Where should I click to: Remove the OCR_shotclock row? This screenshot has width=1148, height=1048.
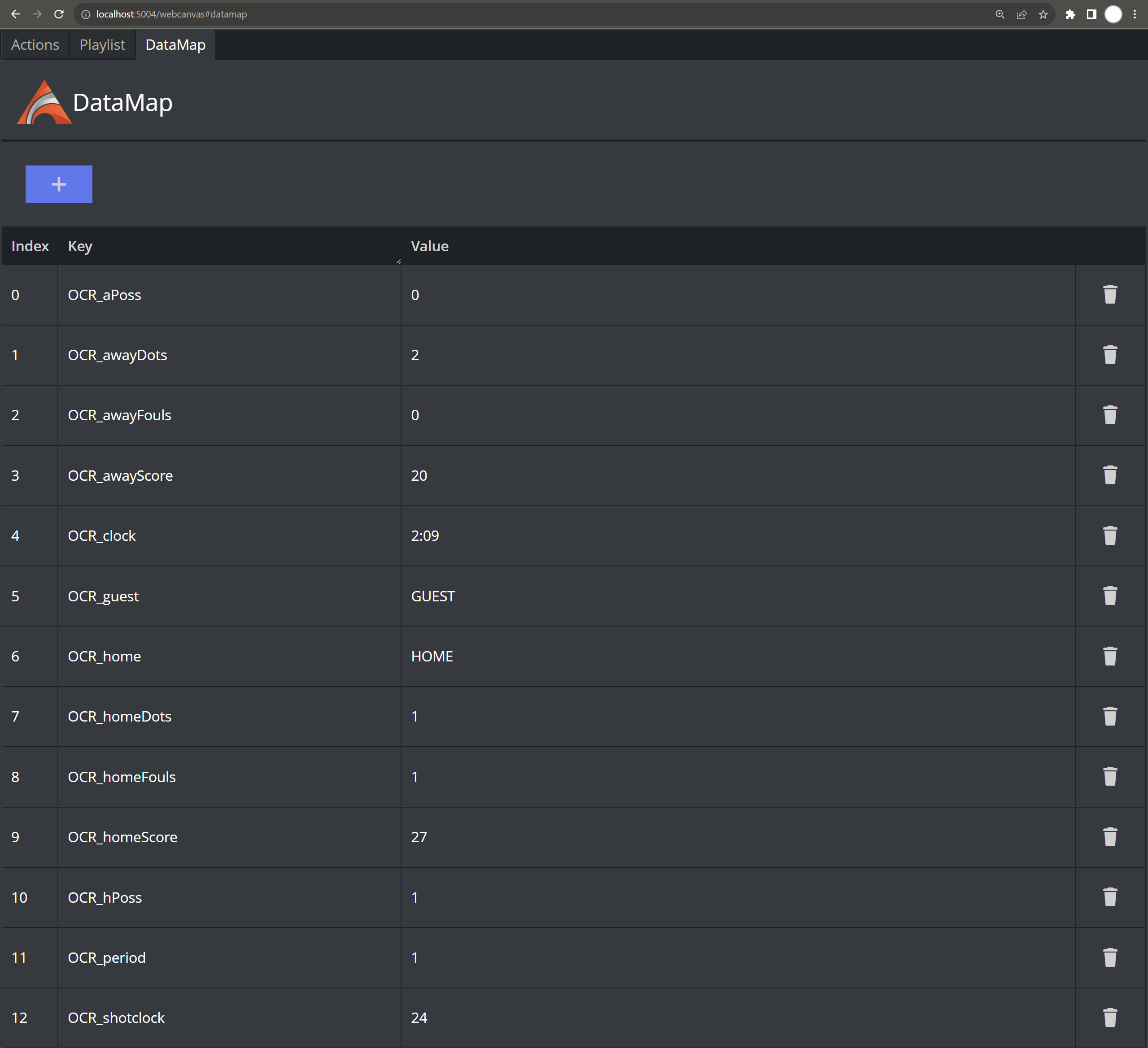(1109, 1018)
